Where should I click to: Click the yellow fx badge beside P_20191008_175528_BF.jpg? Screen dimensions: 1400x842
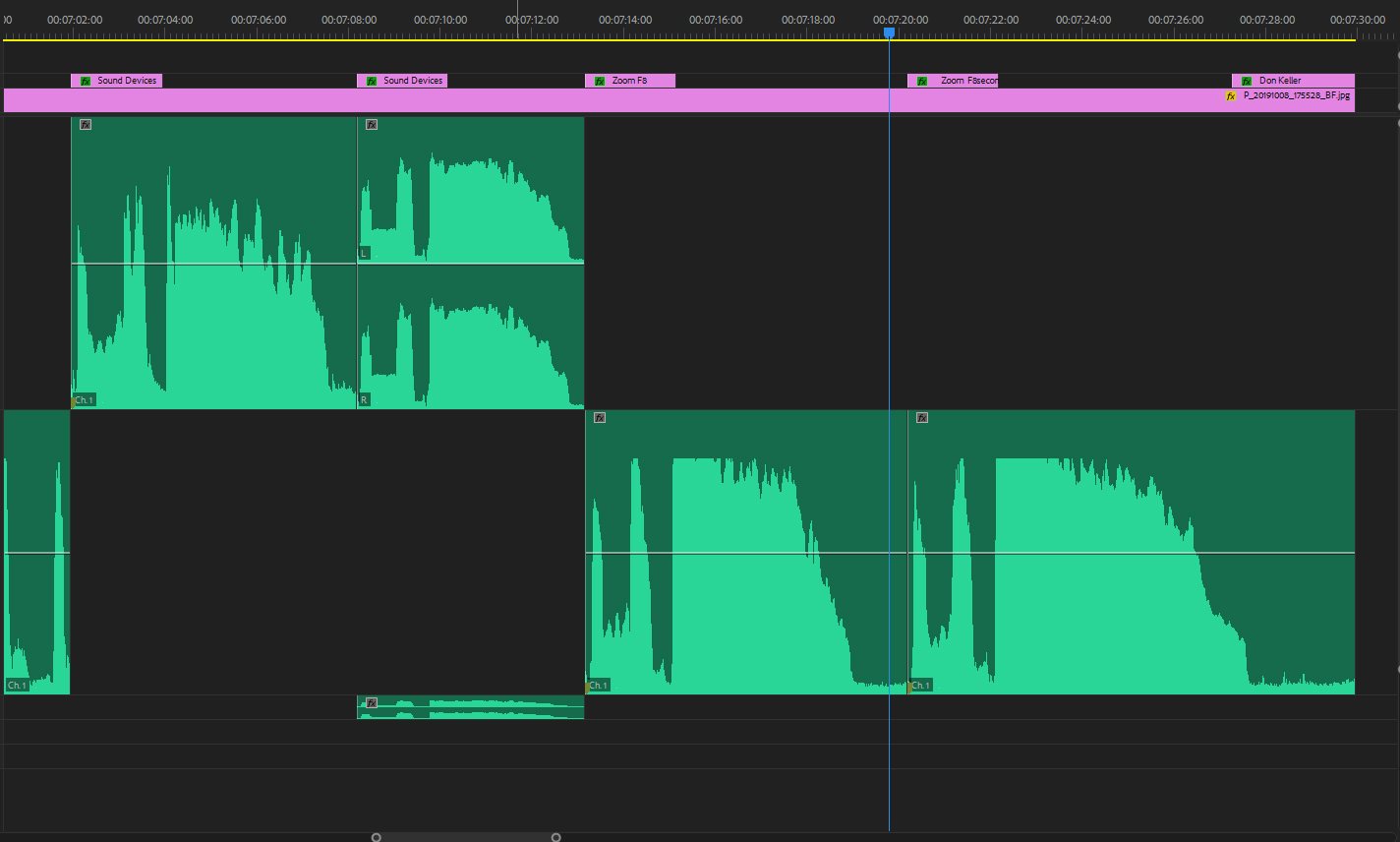tap(1231, 96)
